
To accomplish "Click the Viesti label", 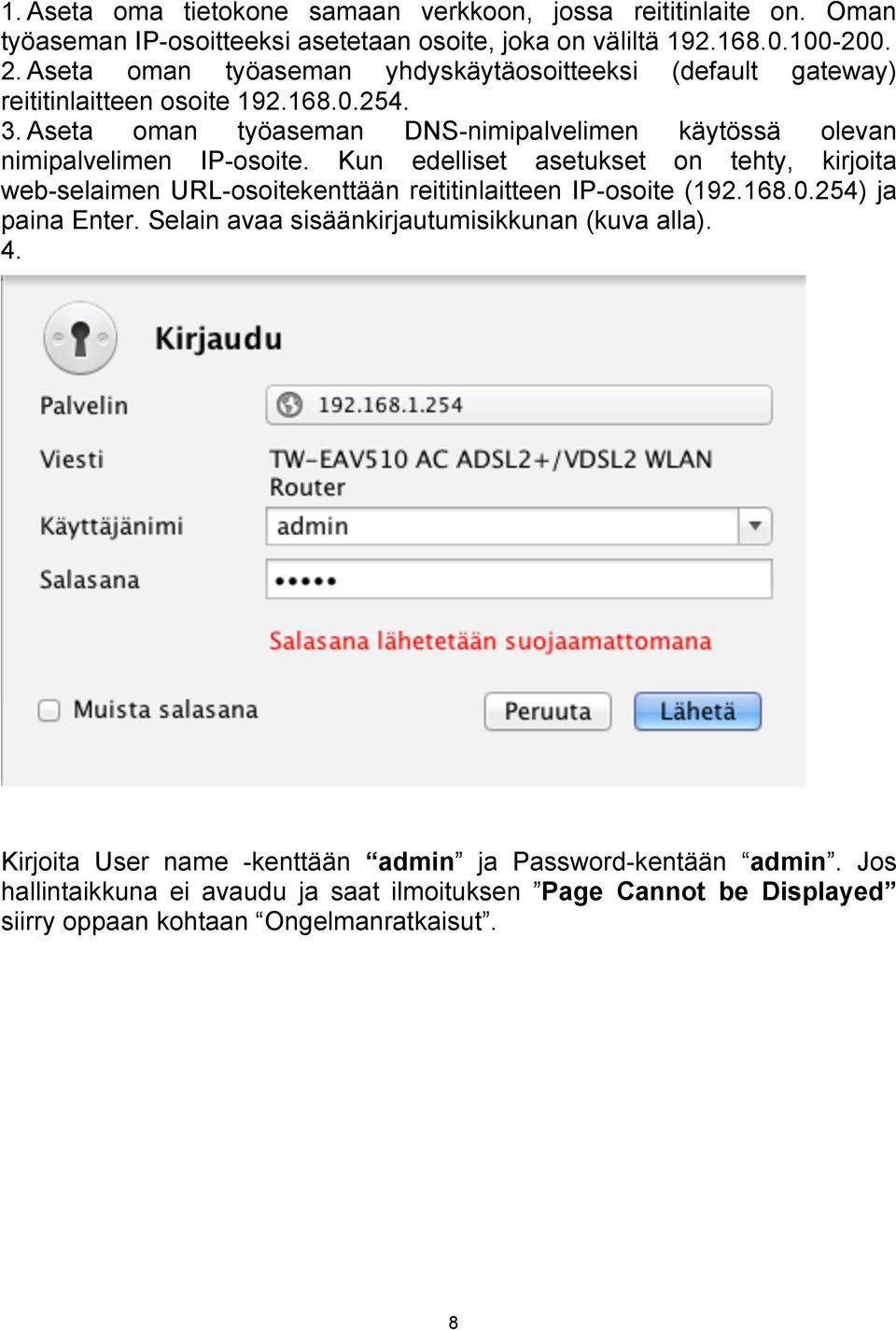I will tap(72, 459).
